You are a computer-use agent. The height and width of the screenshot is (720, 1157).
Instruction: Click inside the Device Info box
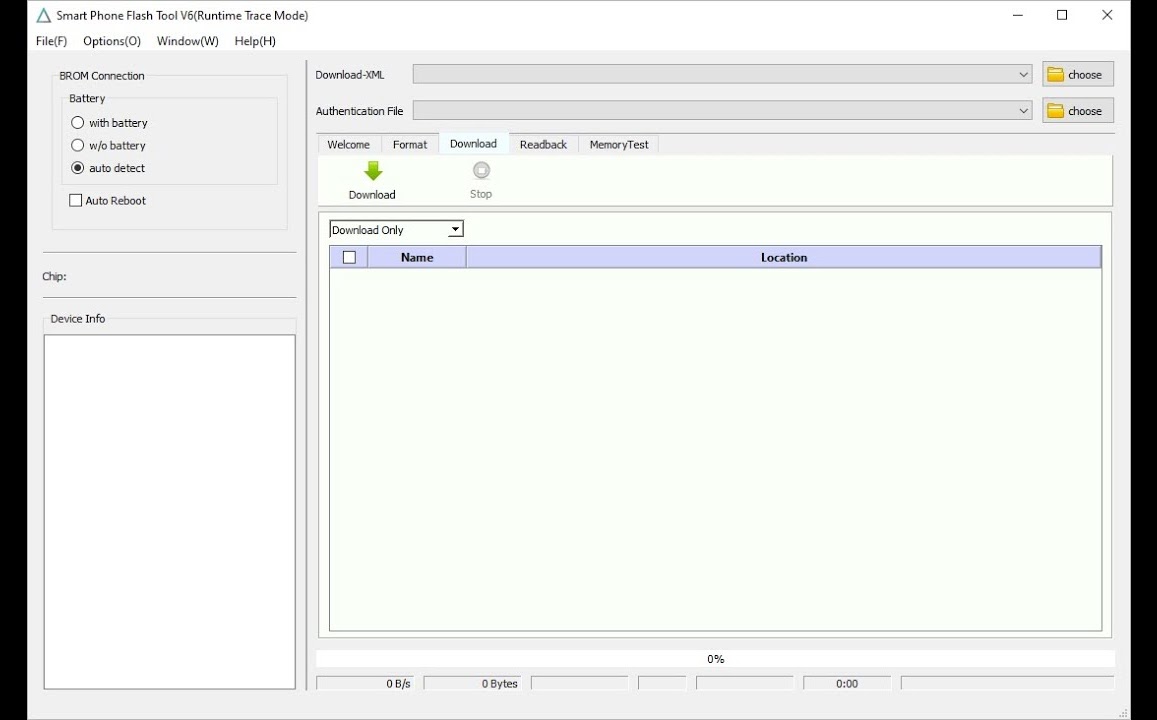click(170, 512)
